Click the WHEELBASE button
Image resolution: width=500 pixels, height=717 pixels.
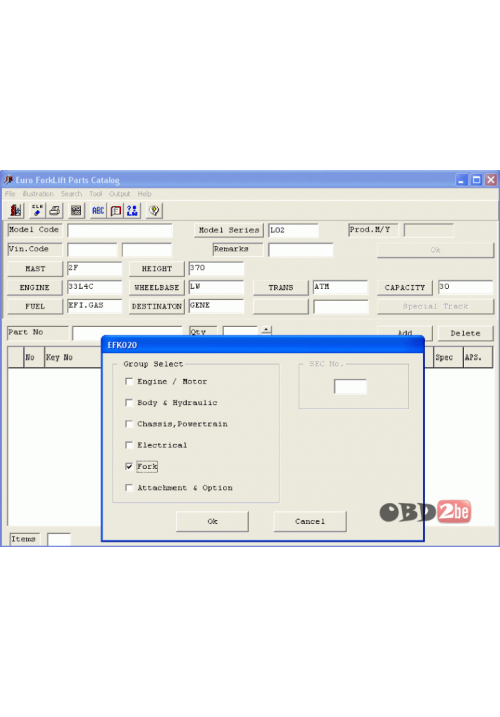click(x=157, y=288)
